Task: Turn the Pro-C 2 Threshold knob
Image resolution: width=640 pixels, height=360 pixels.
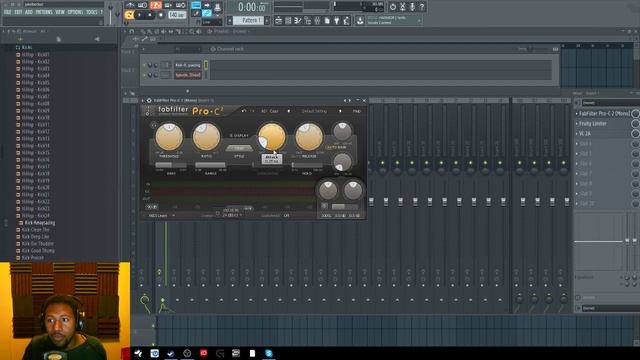Action: click(x=169, y=137)
